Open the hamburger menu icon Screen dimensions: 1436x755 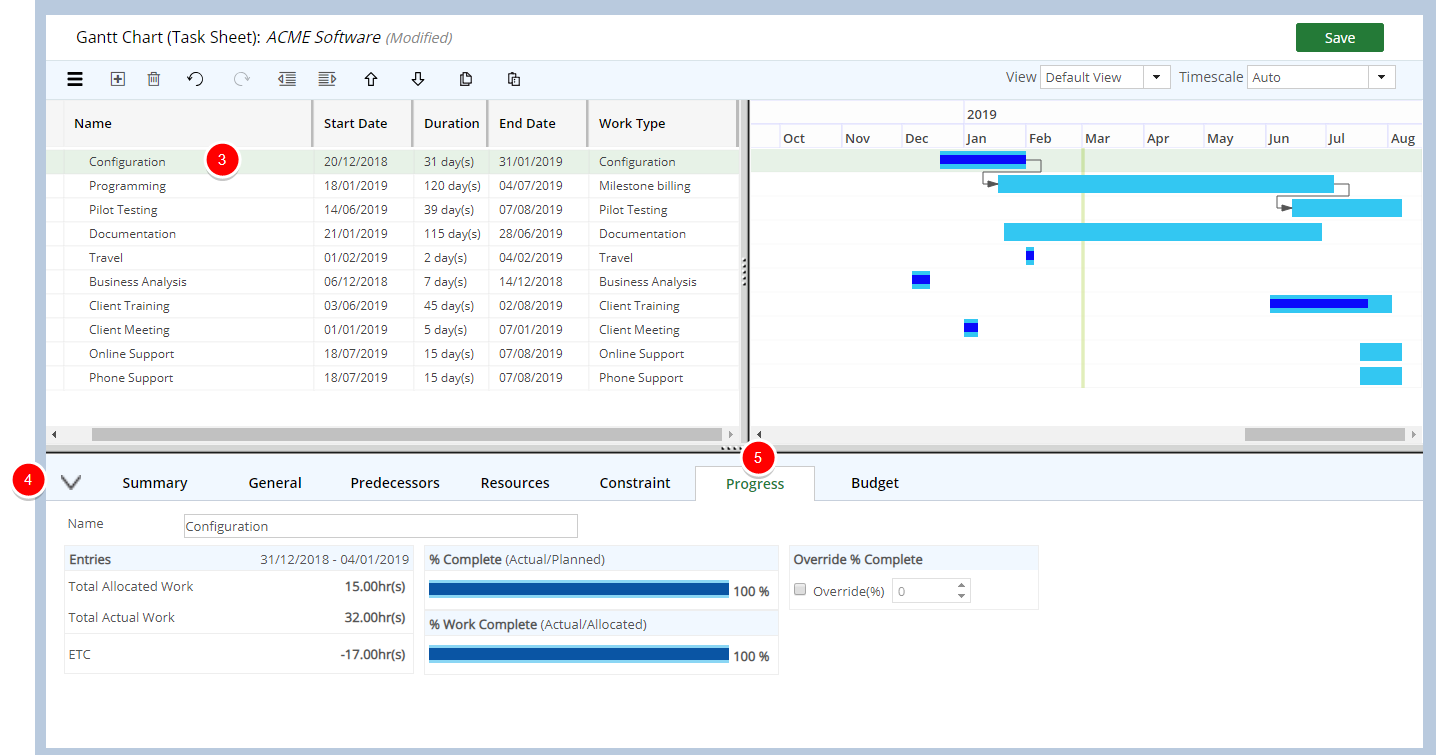coord(75,79)
